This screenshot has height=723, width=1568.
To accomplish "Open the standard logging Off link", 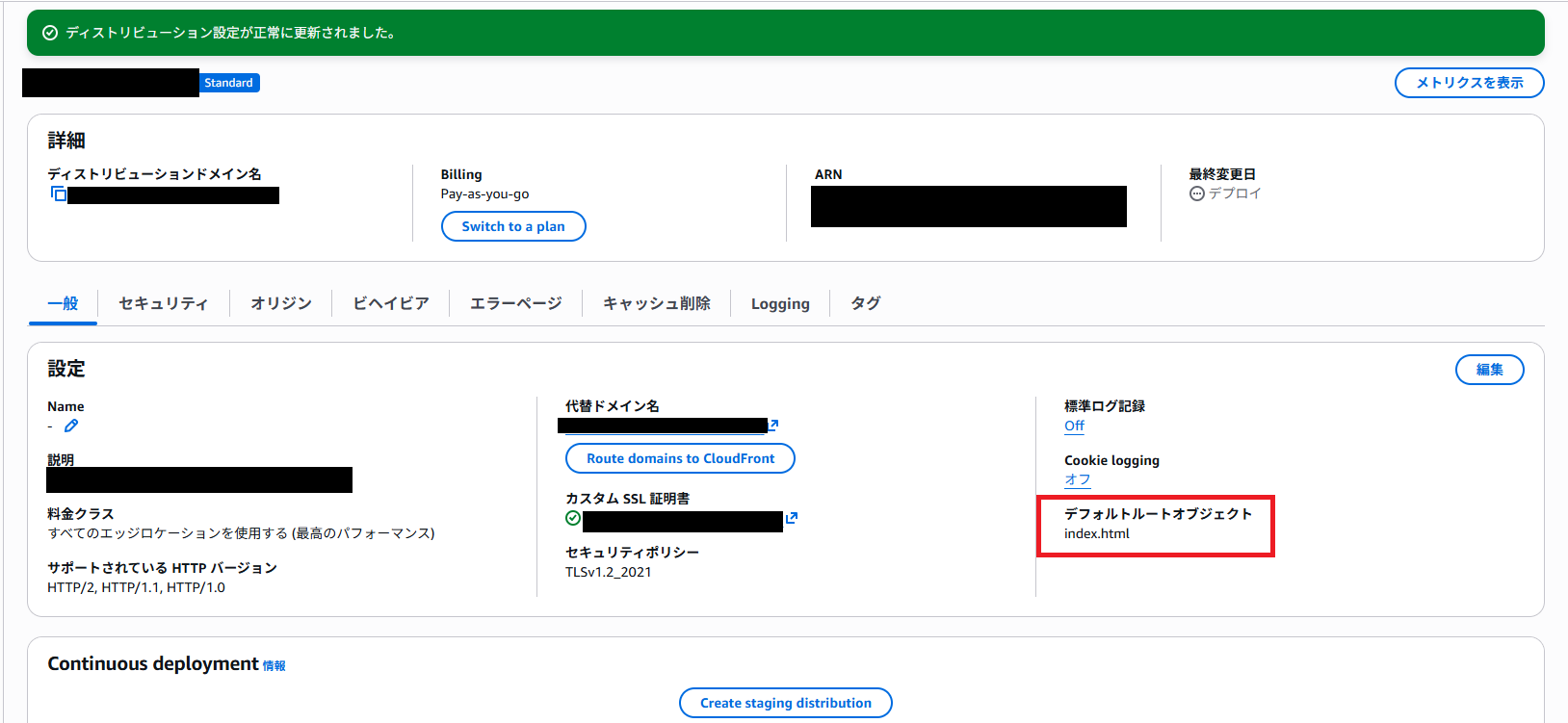I will pos(1074,426).
